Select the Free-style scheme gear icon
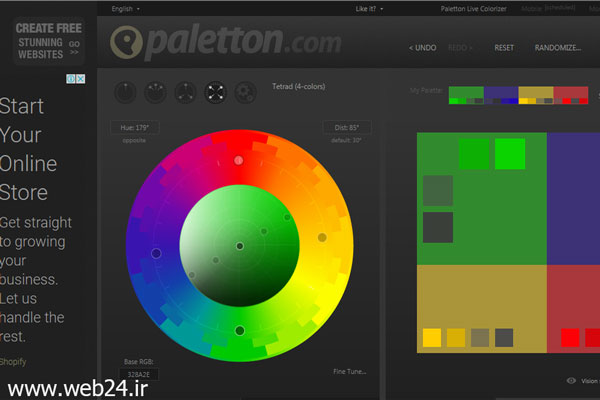Image resolution: width=600 pixels, height=400 pixels. click(245, 92)
